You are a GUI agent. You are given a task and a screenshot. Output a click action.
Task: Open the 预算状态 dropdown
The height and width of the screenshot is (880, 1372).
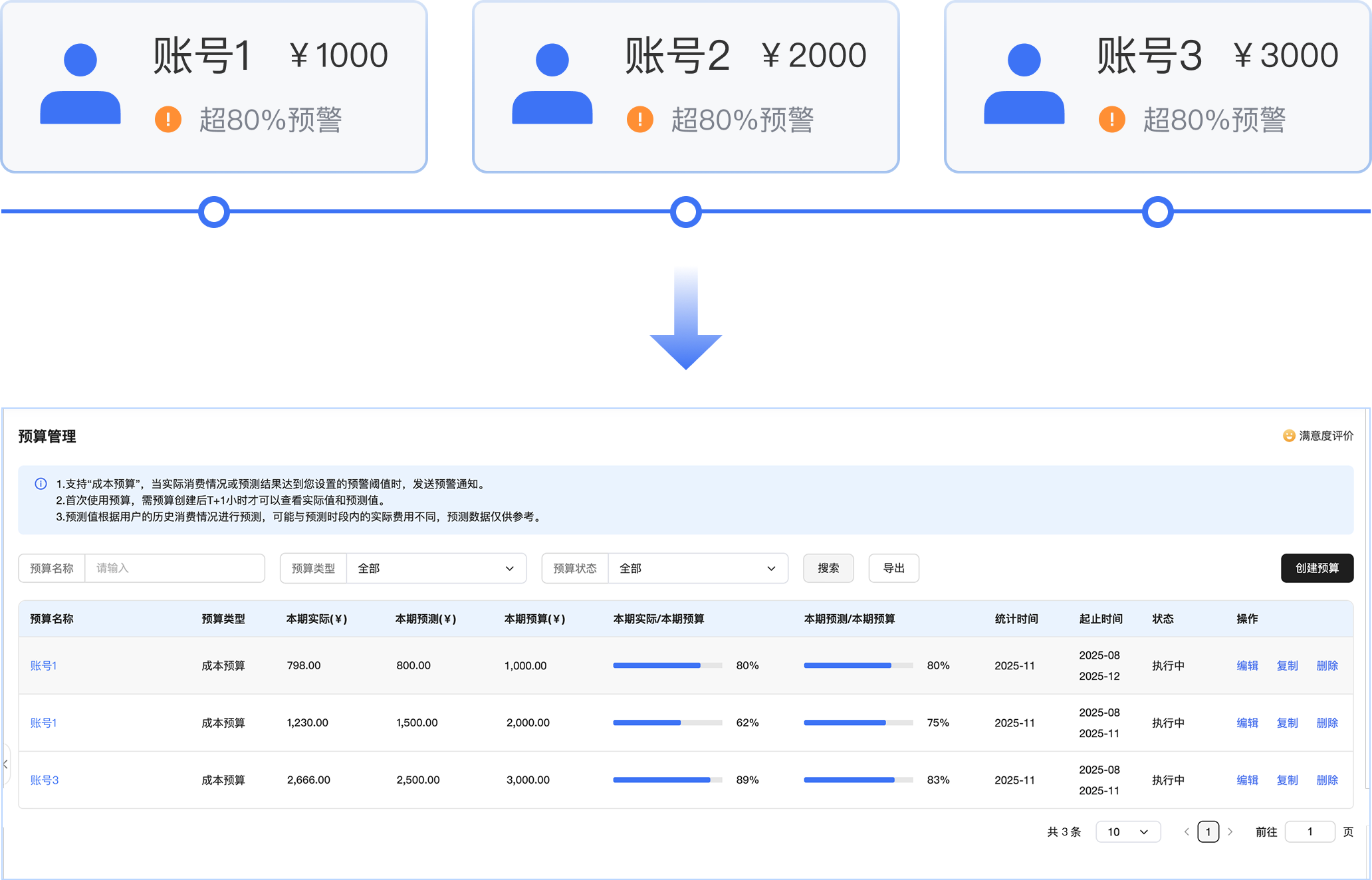point(697,568)
